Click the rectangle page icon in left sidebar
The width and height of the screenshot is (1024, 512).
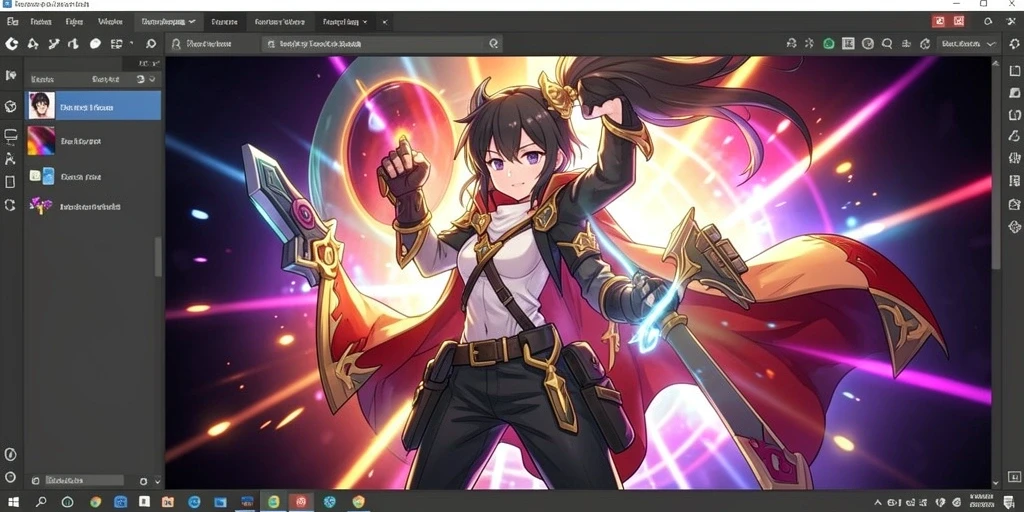click(10, 182)
